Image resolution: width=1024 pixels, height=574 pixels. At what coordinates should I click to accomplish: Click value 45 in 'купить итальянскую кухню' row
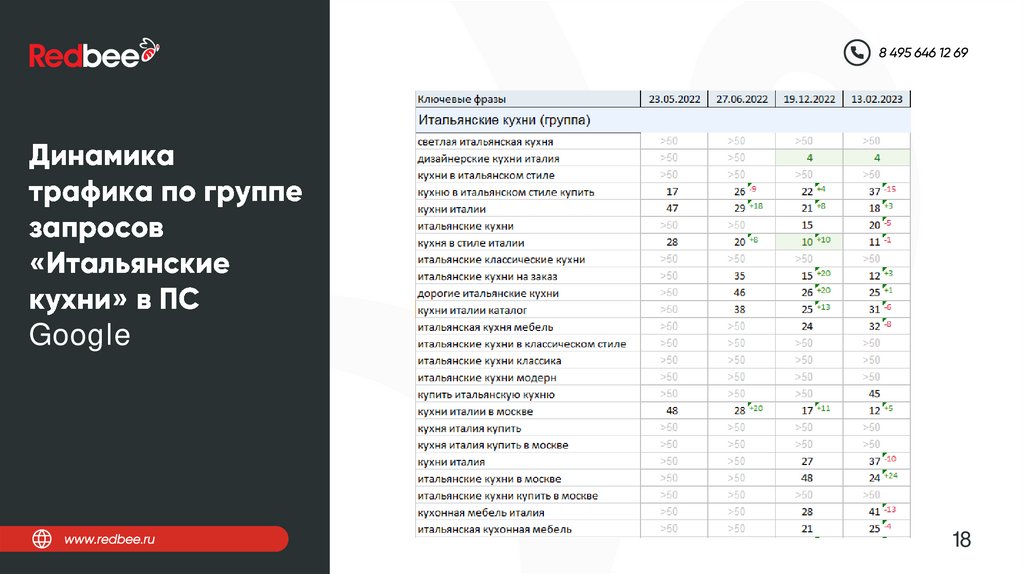(874, 394)
